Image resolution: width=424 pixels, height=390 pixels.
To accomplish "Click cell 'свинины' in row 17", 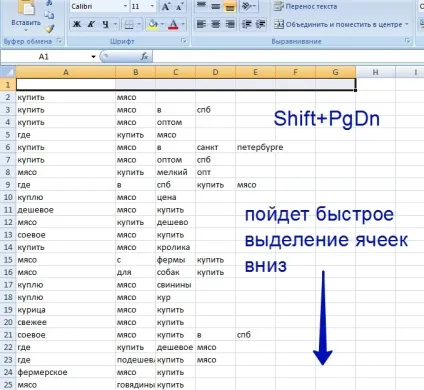I will tap(175, 285).
